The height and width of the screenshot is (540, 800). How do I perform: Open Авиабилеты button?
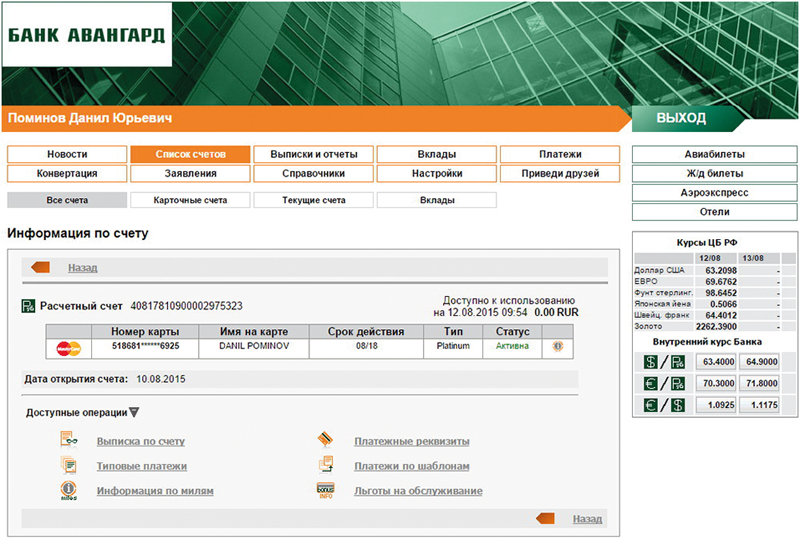click(714, 154)
